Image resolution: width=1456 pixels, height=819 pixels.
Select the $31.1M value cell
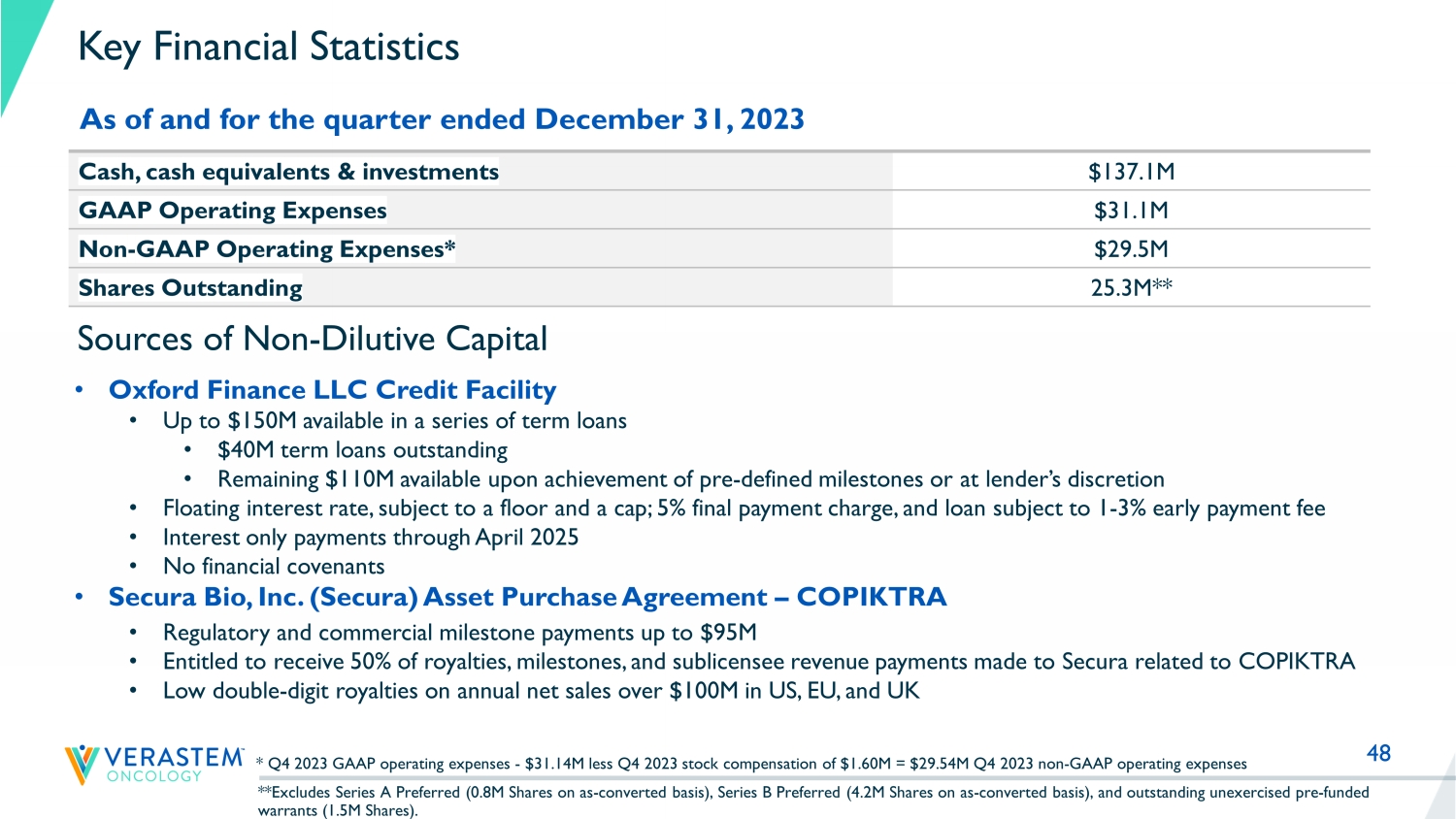coord(1131,211)
